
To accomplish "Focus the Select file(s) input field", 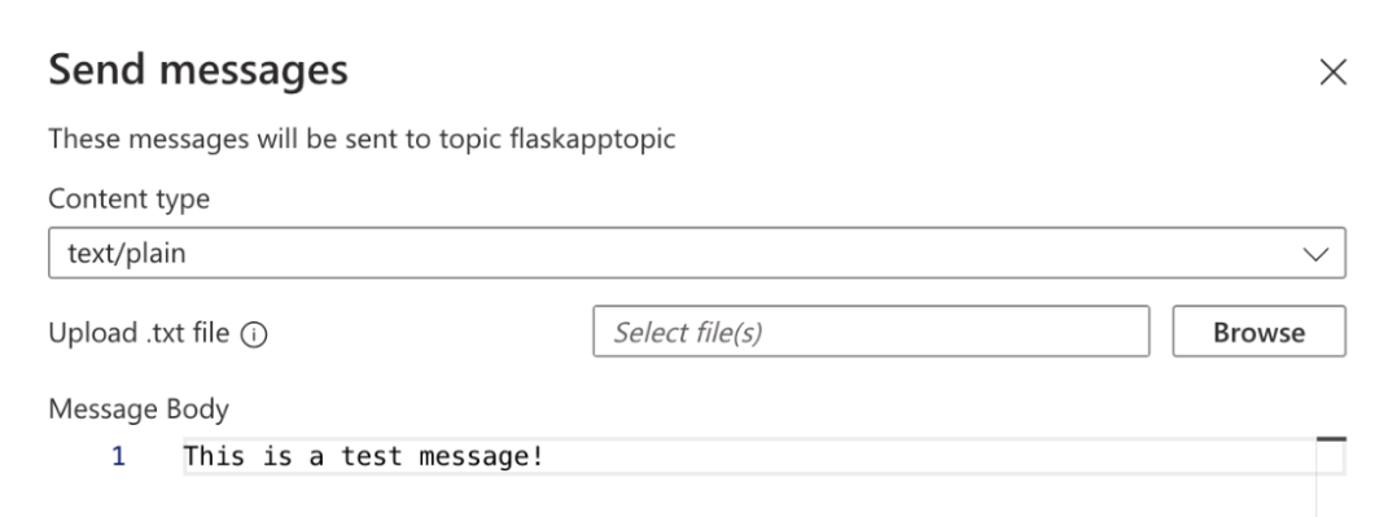I will click(870, 332).
